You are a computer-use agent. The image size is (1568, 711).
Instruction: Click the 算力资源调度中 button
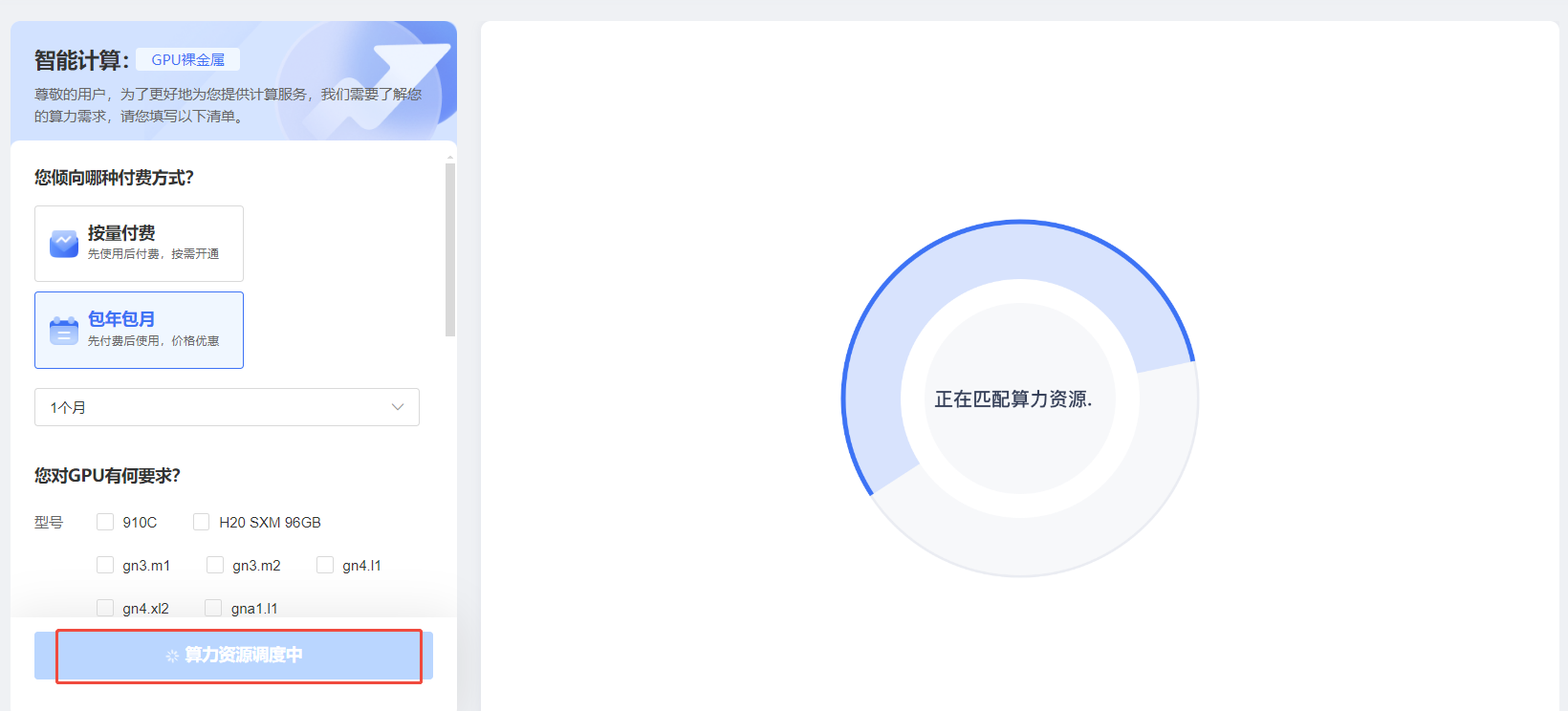(233, 656)
